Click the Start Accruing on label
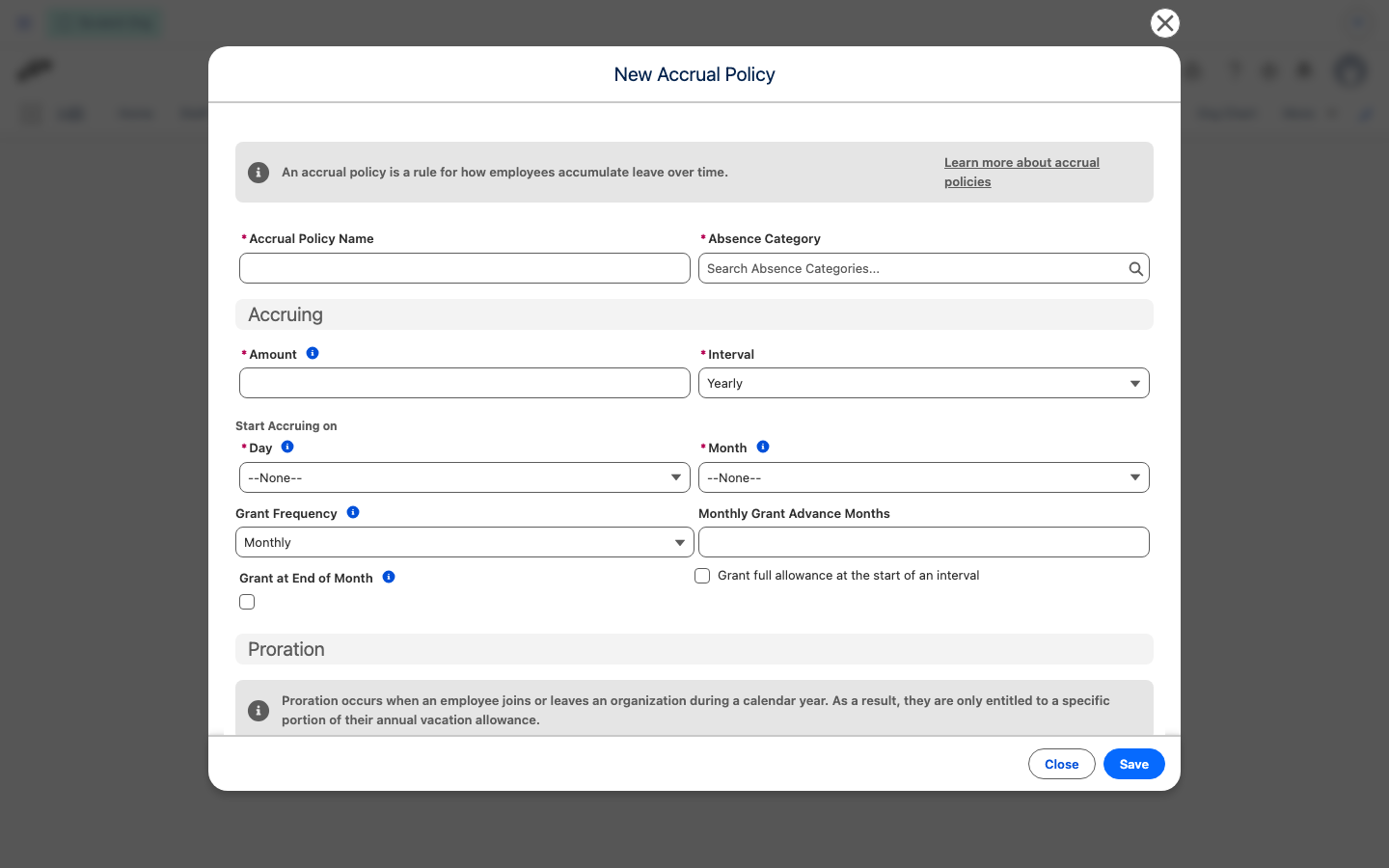The width and height of the screenshot is (1389, 868). click(x=286, y=425)
